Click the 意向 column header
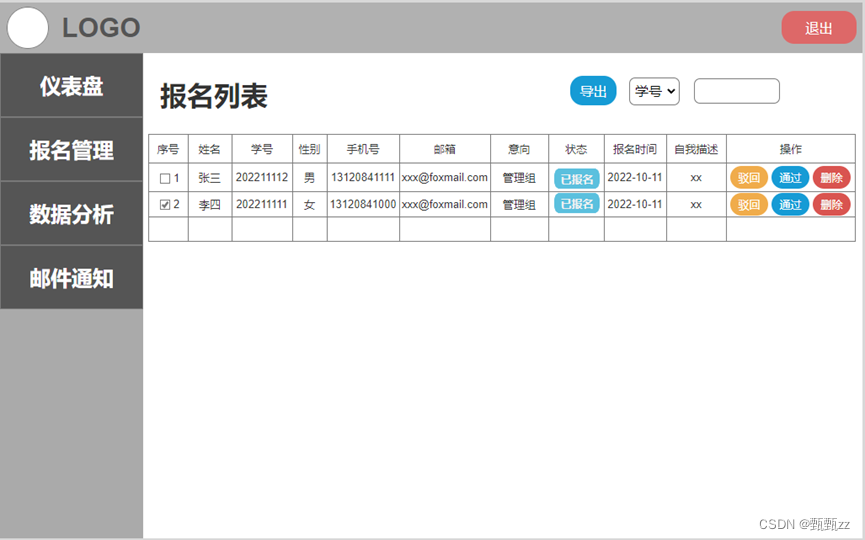 tap(519, 149)
